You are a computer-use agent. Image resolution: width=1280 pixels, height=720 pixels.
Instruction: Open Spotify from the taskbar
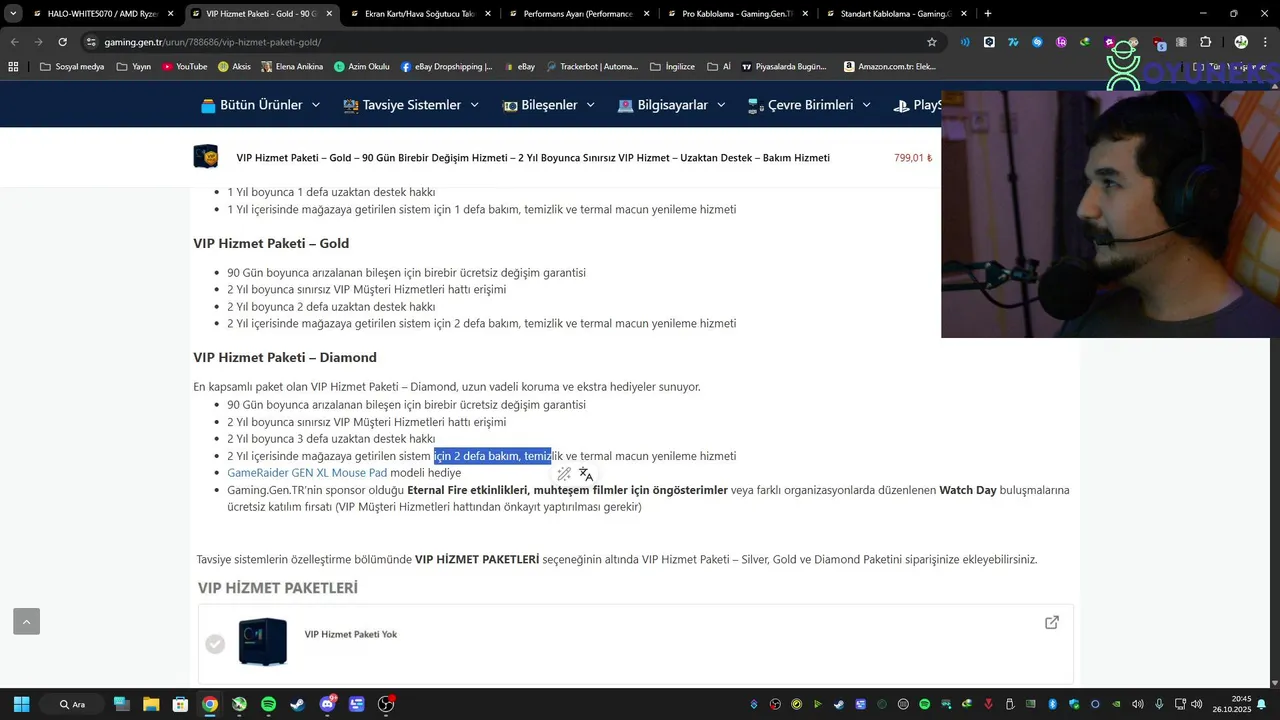click(268, 704)
